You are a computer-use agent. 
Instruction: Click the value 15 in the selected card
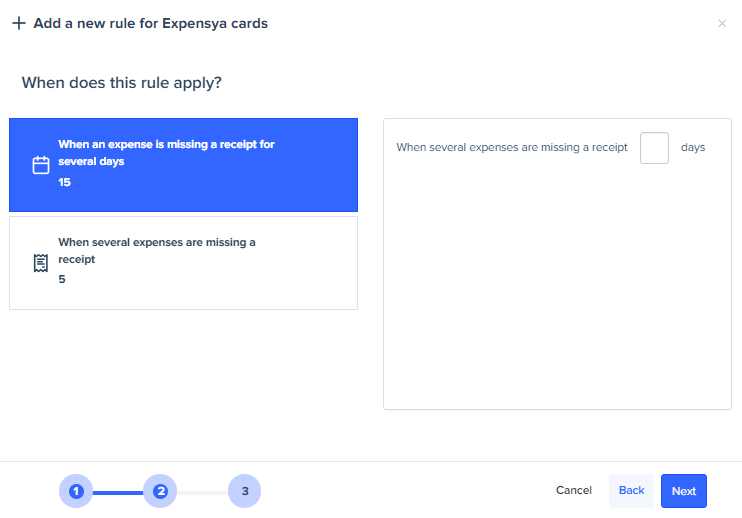(x=65, y=183)
